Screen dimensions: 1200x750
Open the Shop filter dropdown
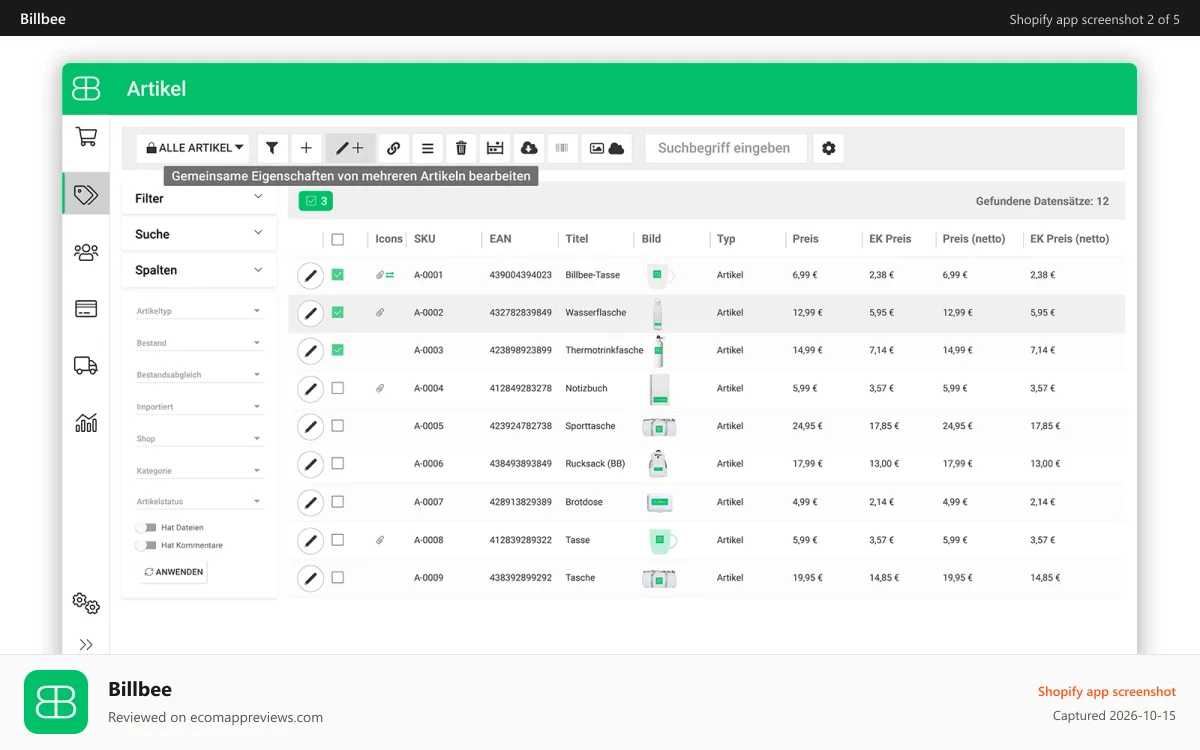coord(198,438)
